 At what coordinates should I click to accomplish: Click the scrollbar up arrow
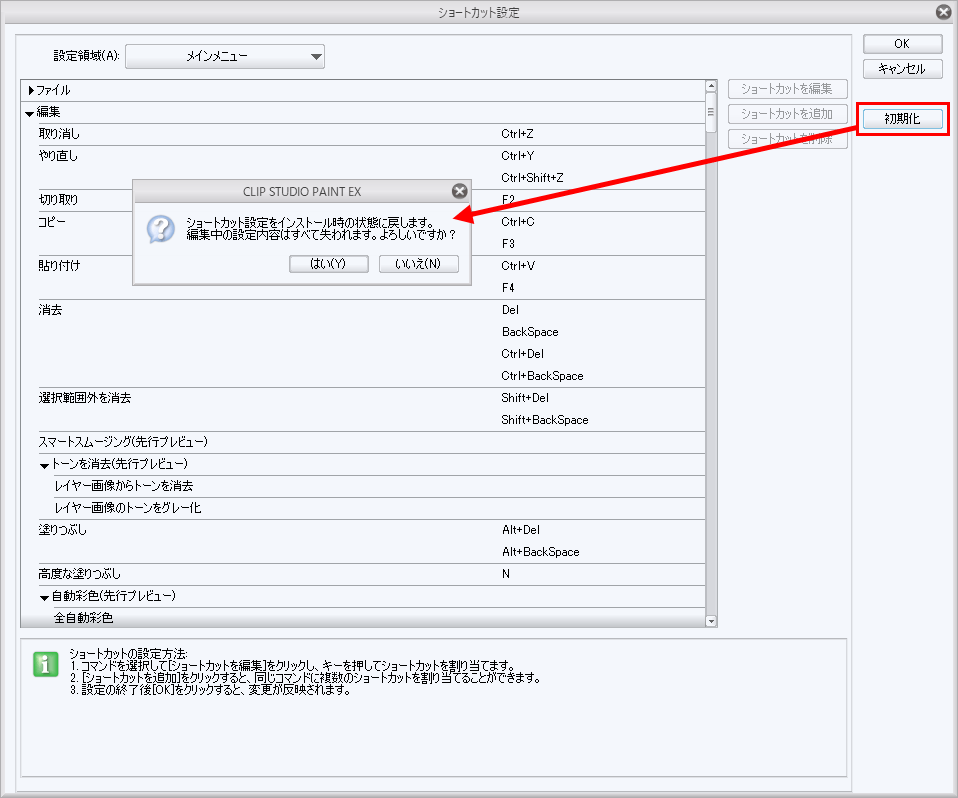tap(711, 86)
